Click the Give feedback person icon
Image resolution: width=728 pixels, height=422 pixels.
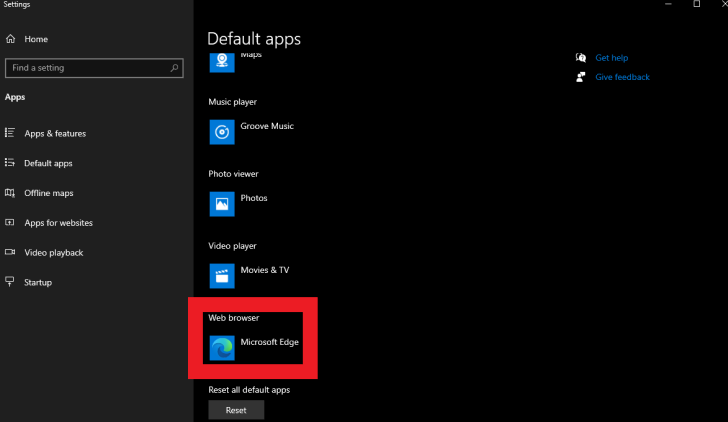point(581,77)
